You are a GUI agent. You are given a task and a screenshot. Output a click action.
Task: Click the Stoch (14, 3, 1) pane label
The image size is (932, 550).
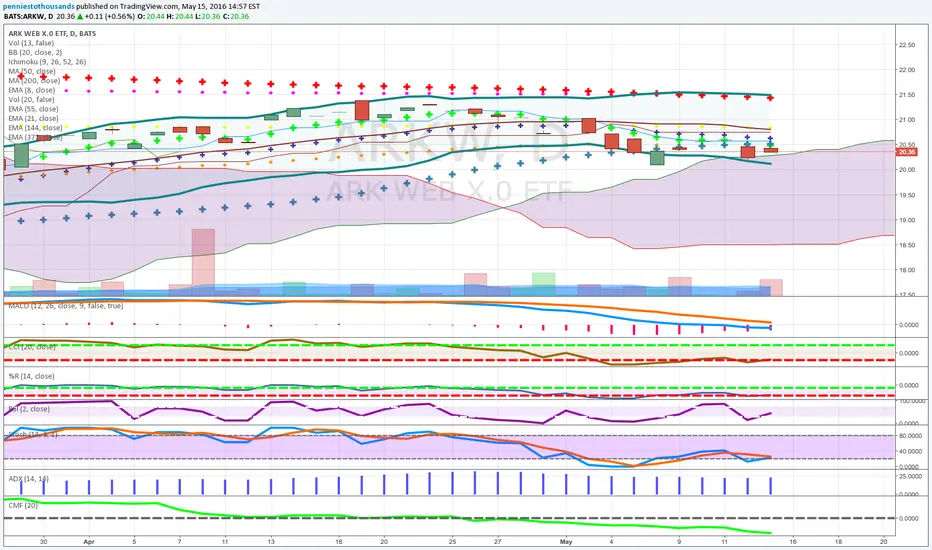pos(33,435)
